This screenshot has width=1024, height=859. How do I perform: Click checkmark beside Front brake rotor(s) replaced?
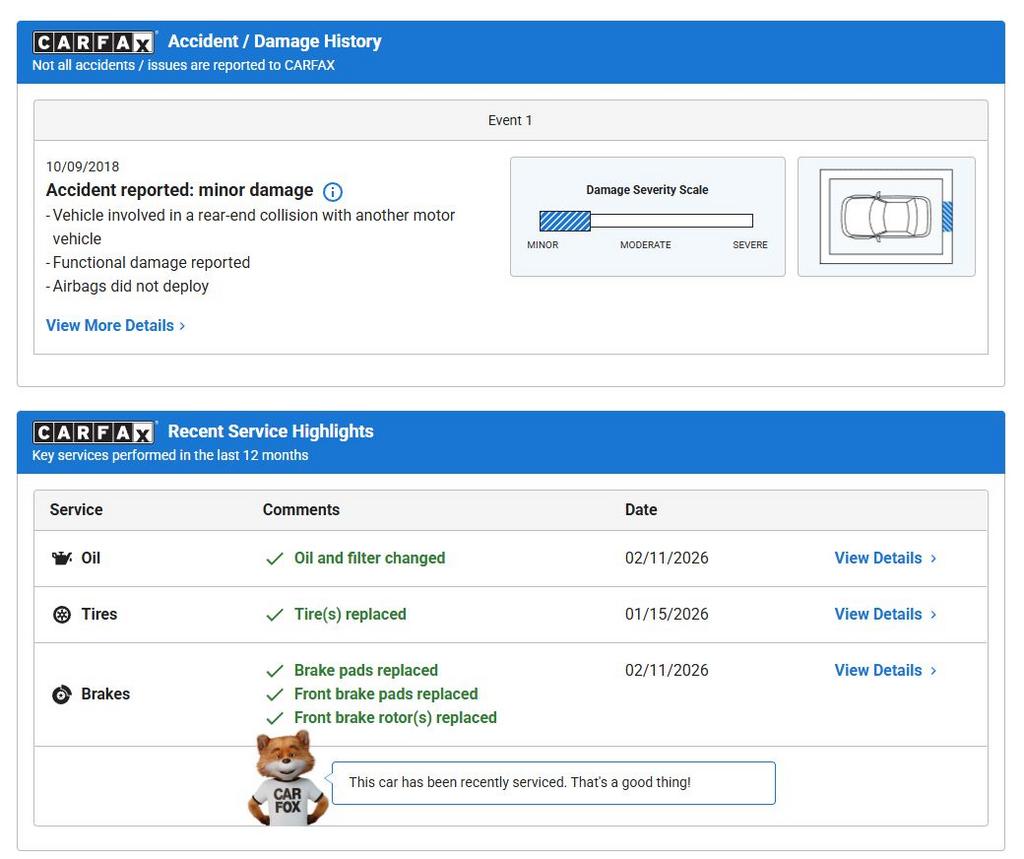pyautogui.click(x=275, y=718)
